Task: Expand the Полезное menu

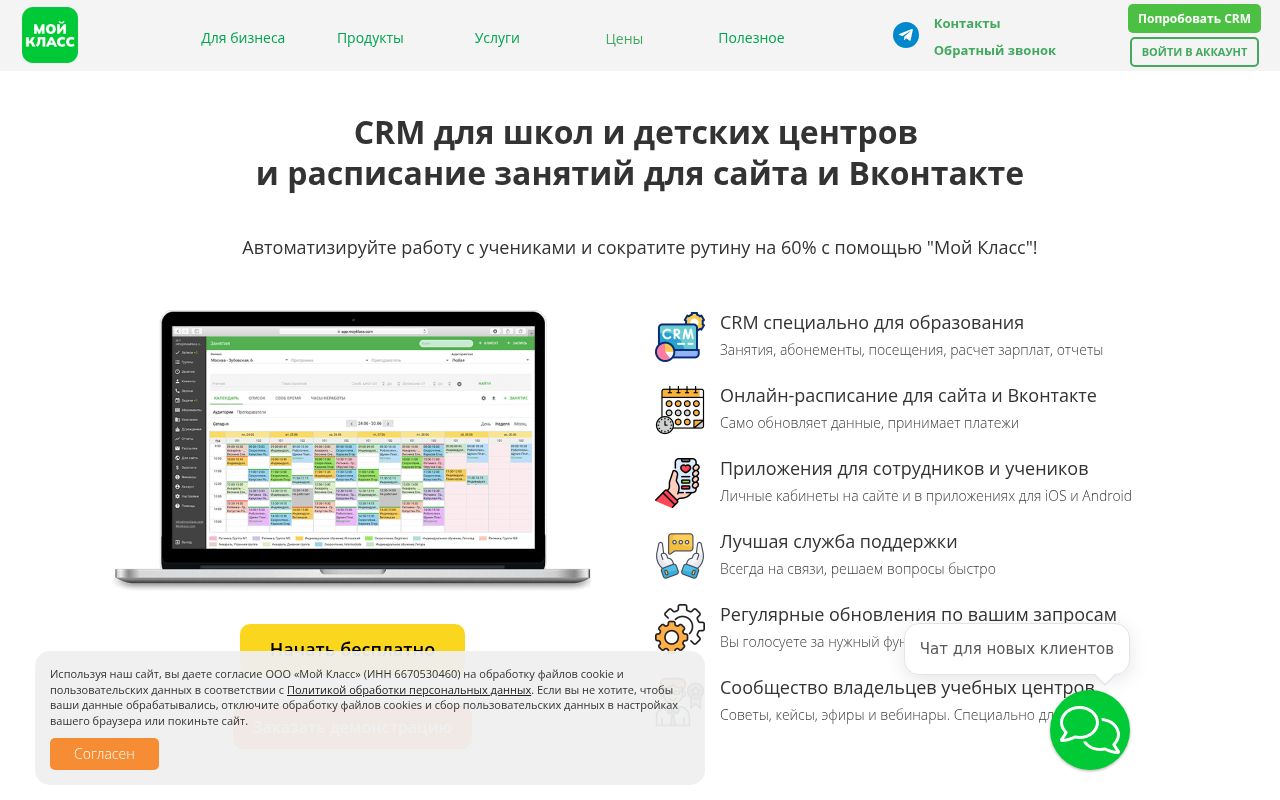Action: point(751,38)
